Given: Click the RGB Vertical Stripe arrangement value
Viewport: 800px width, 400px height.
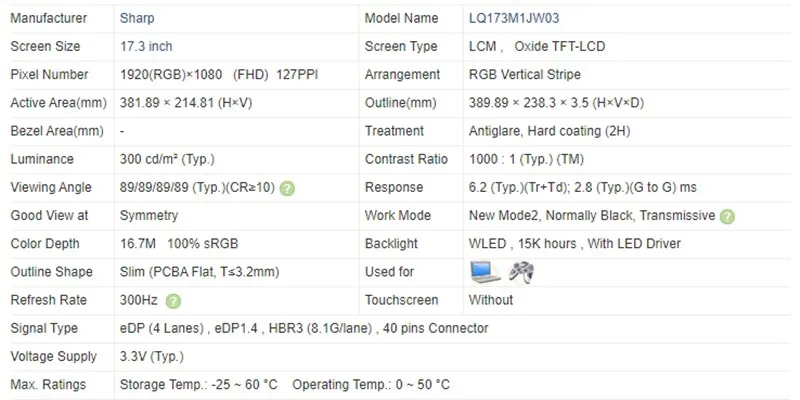Looking at the screenshot, I should tap(525, 75).
